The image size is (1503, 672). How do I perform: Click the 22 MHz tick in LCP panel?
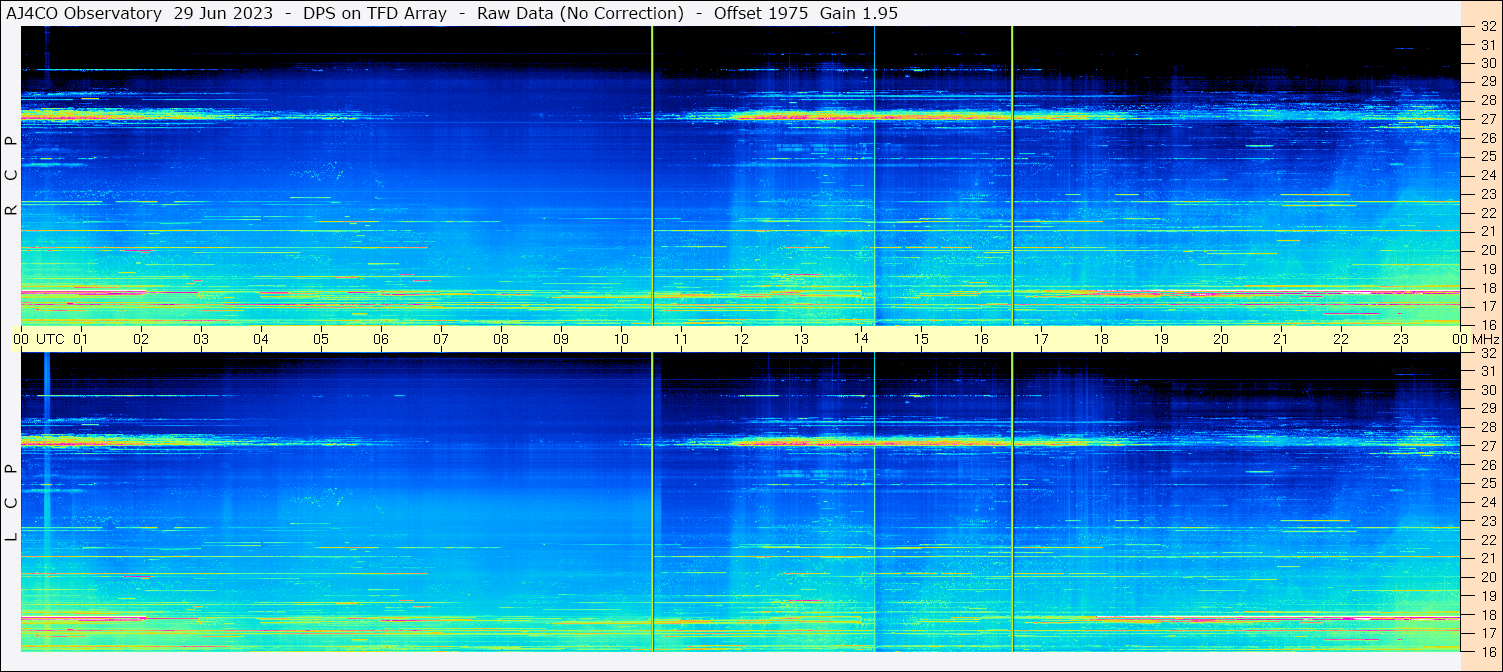[1488, 540]
